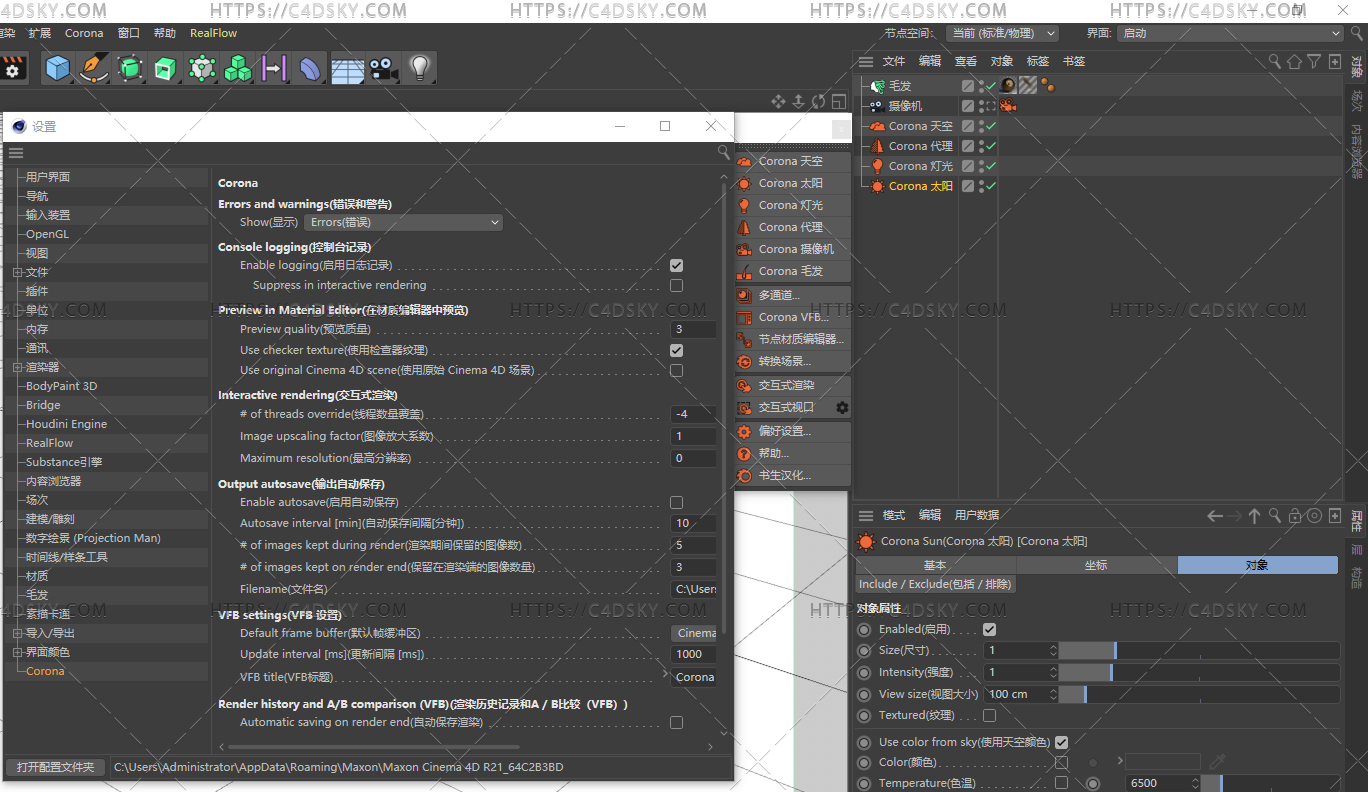This screenshot has height=792, width=1368.
Task: Toggle Automatic saving on render end checkbox
Action: [677, 722]
